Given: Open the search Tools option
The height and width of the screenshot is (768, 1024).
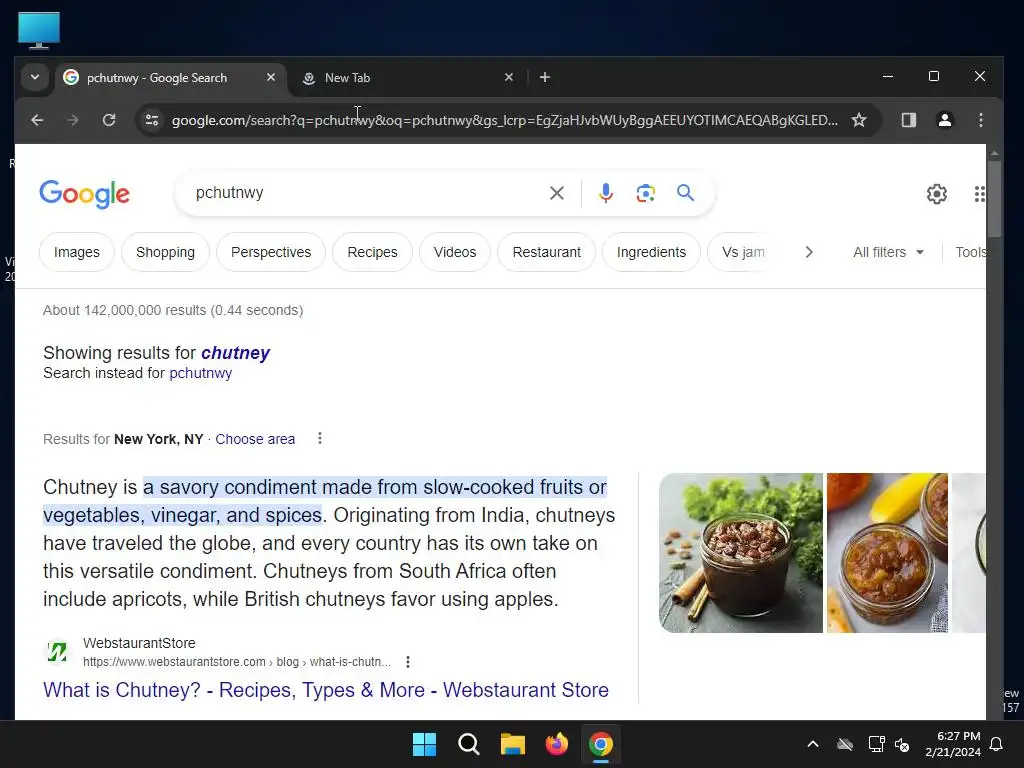Looking at the screenshot, I should click(x=970, y=252).
